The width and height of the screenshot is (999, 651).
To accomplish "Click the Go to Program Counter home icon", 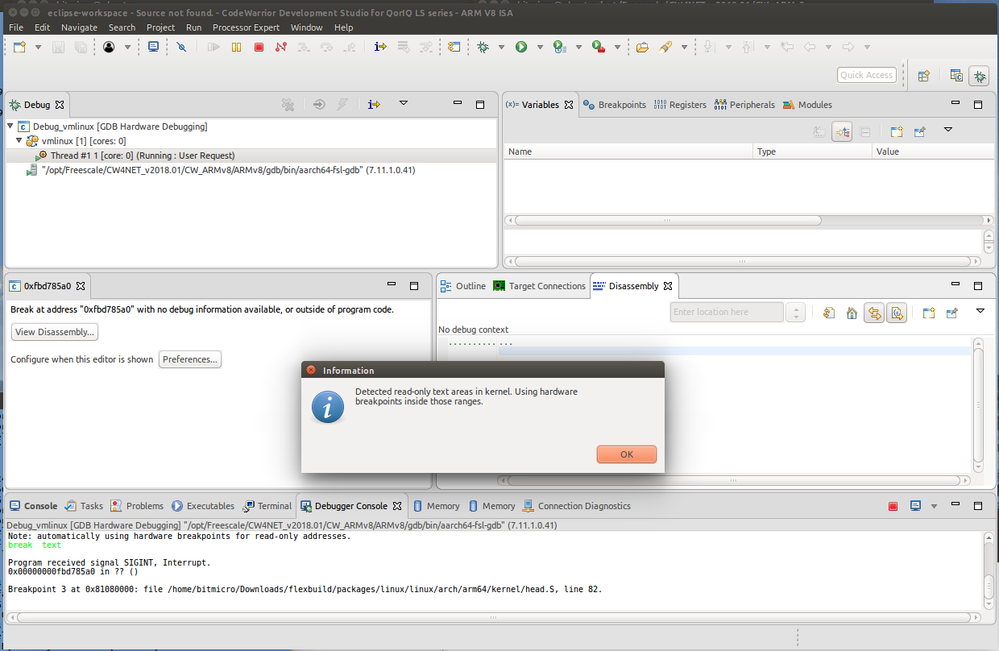I will (852, 313).
